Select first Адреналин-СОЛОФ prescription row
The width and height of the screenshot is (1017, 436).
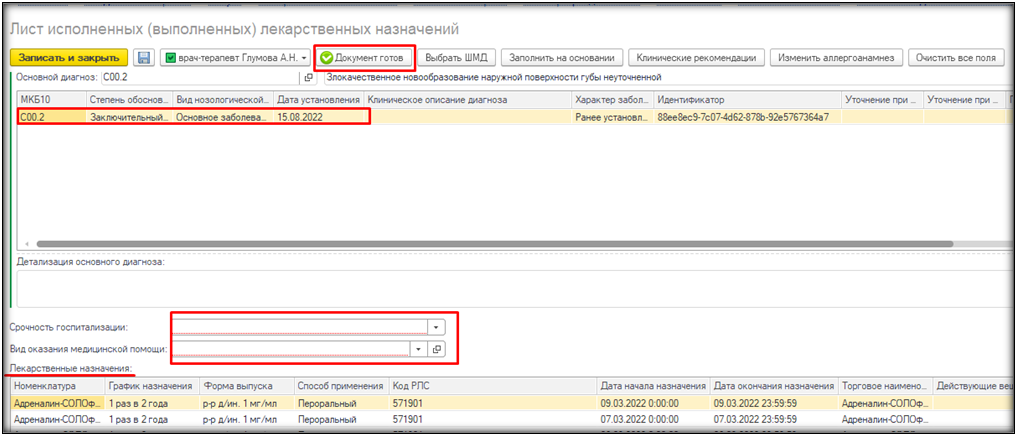55,404
